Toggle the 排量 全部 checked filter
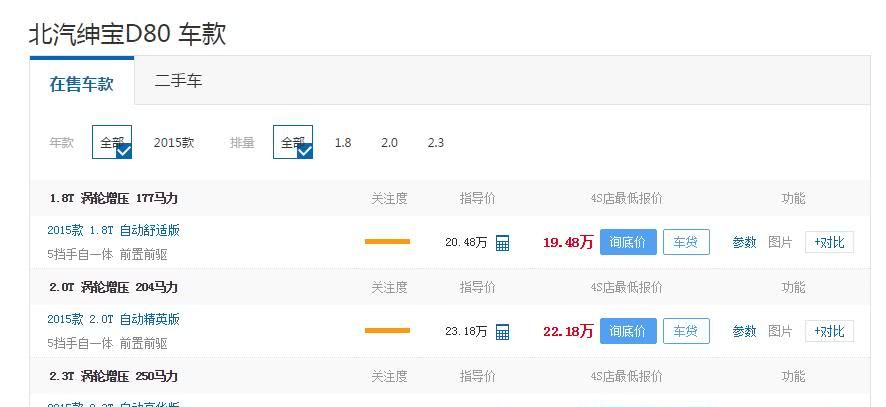The image size is (886, 407). pos(293,142)
